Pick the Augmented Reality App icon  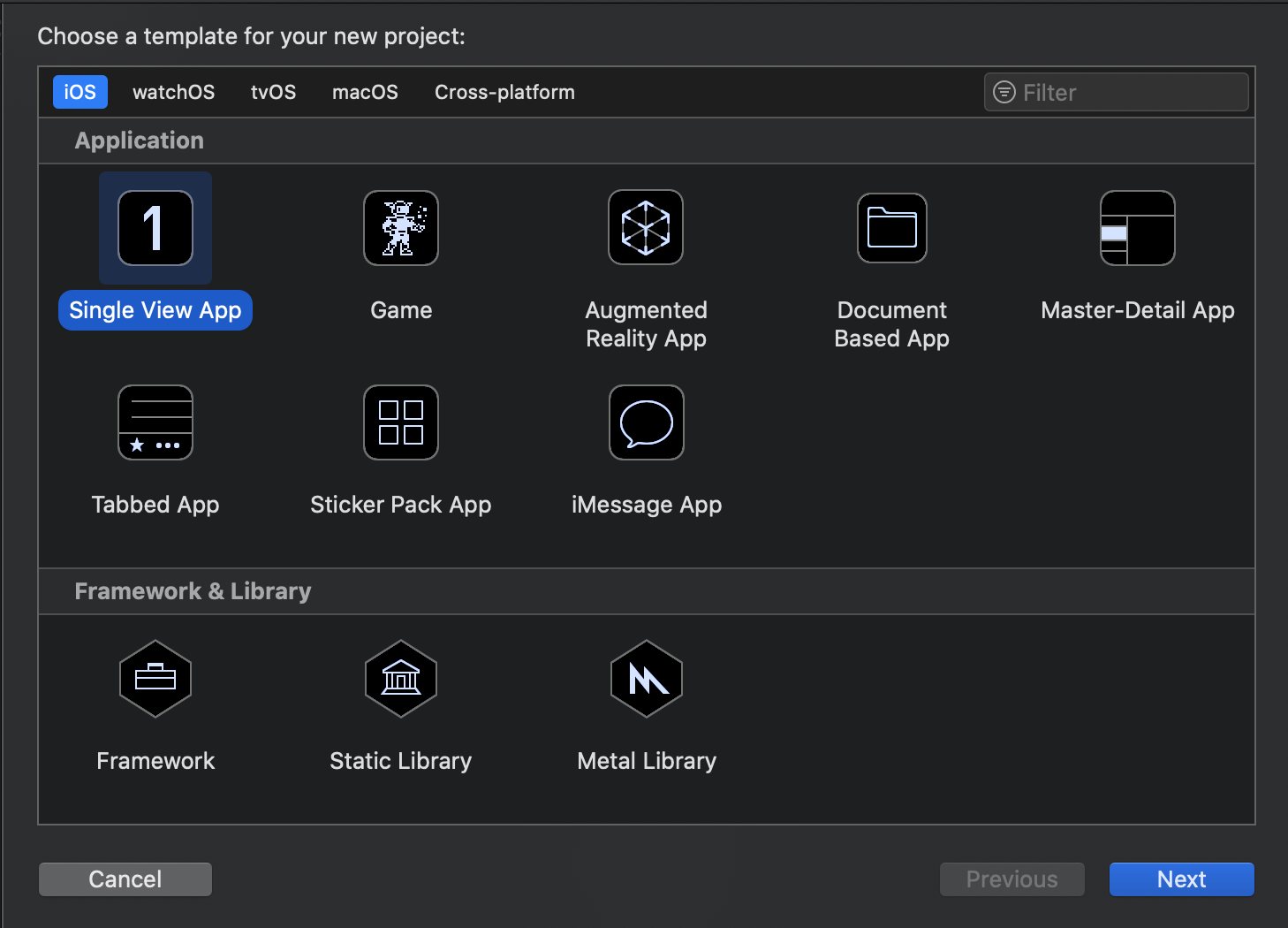(x=646, y=227)
